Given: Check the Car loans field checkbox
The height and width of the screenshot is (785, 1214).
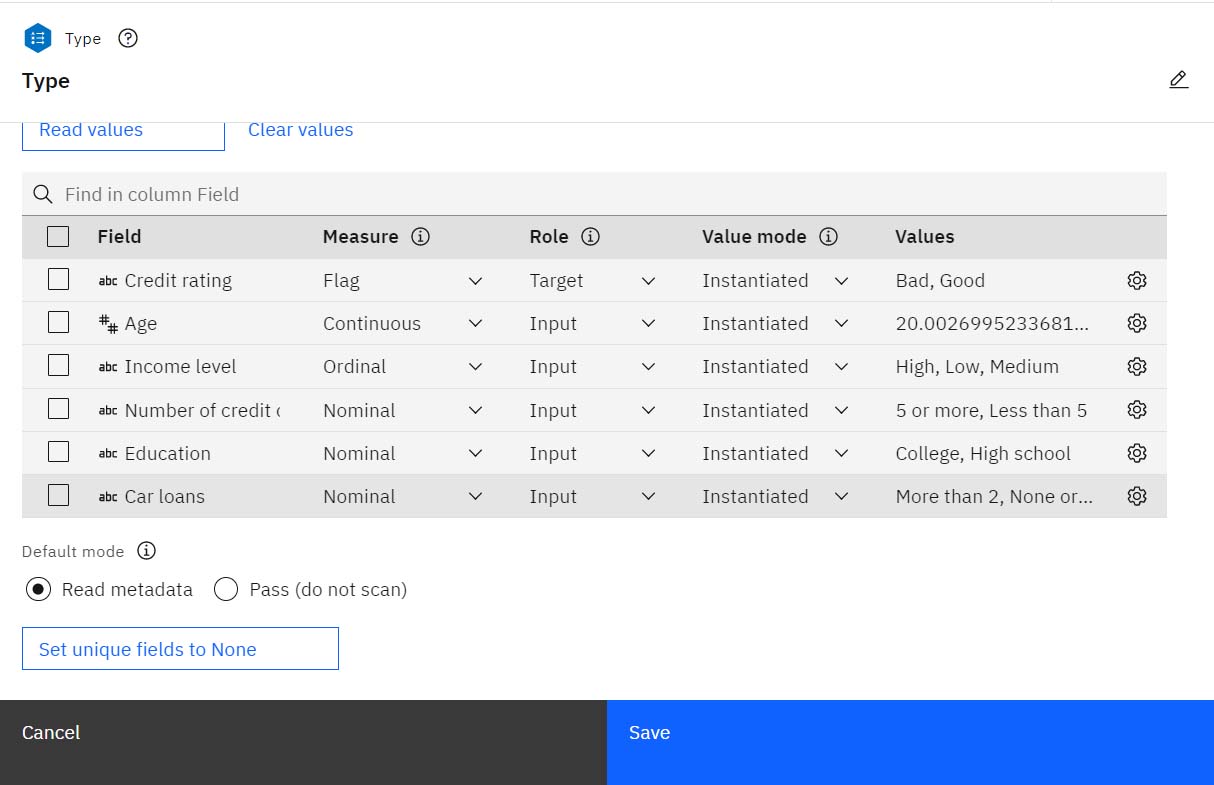Looking at the screenshot, I should click(x=58, y=494).
